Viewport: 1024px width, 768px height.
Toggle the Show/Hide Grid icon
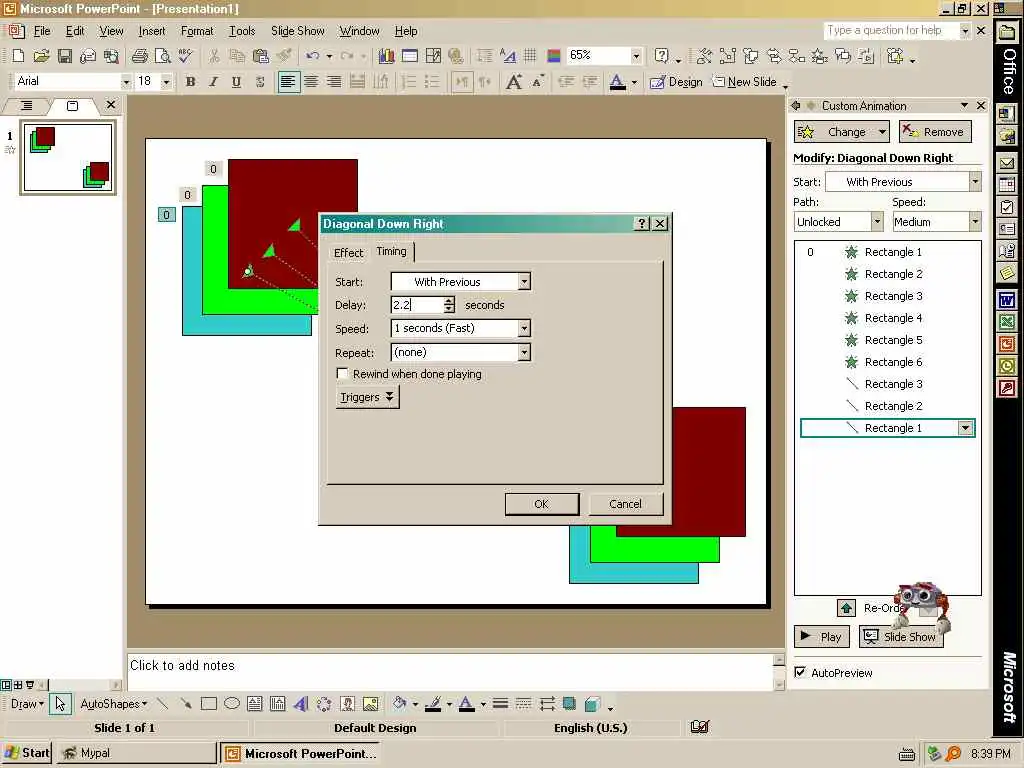coord(530,56)
